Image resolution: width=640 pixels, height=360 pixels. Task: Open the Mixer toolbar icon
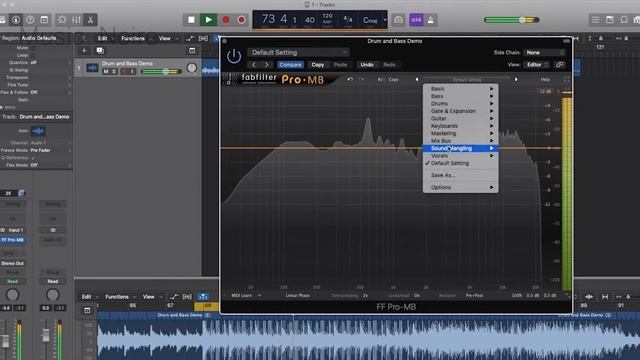coord(76,20)
